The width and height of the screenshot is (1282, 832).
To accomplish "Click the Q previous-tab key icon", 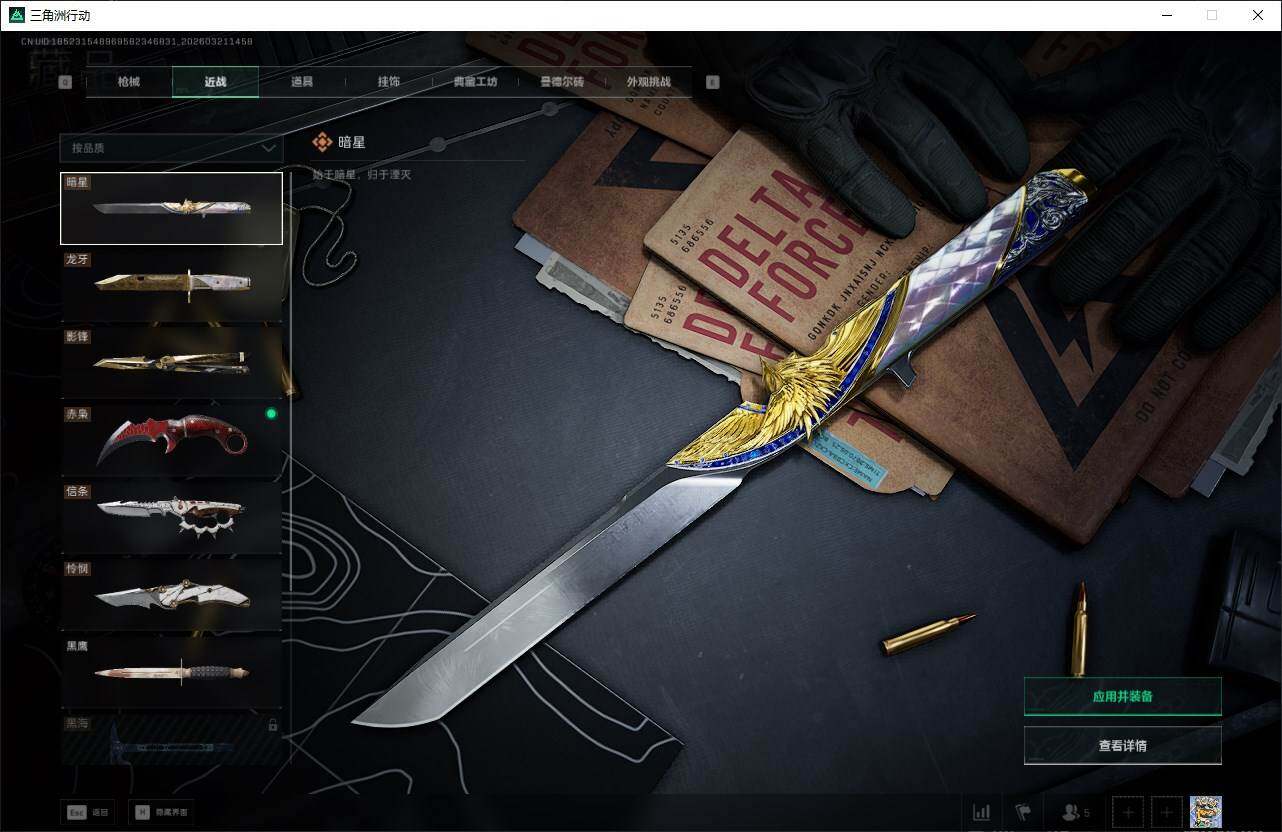I will [65, 83].
